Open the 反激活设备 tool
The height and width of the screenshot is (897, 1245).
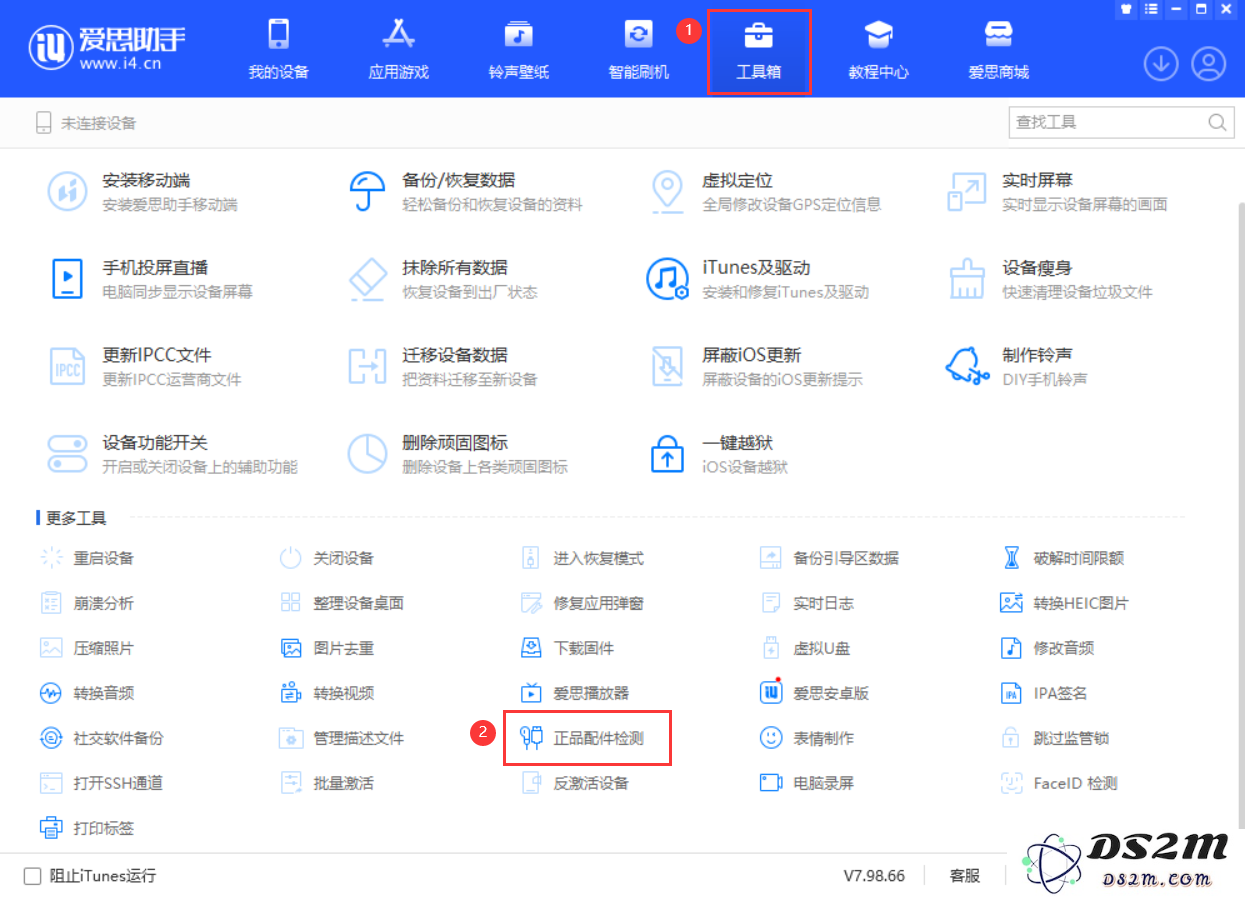coord(576,783)
